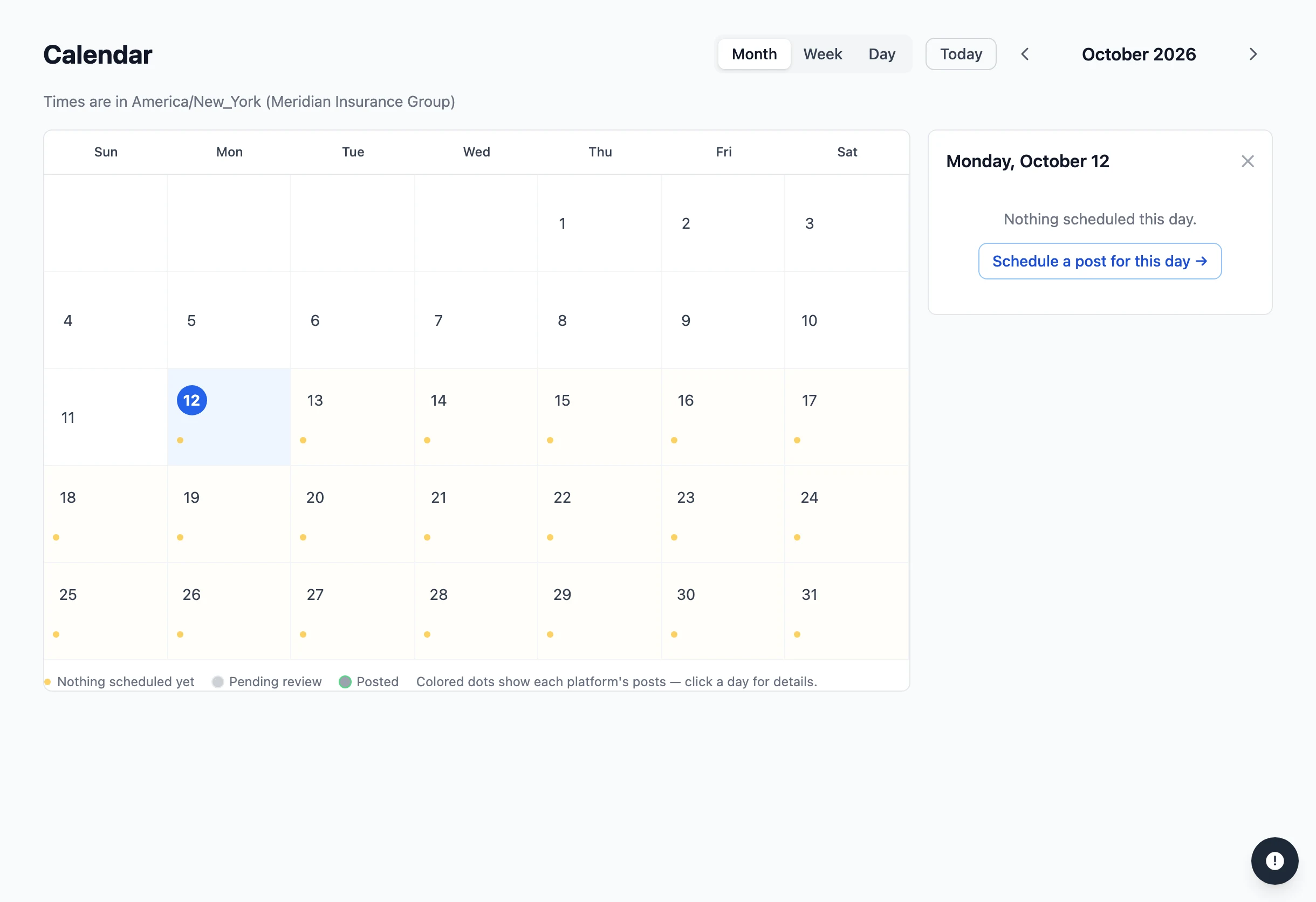Select day 20 in the grid
Viewport: 1316px width, 902px height.
pyautogui.click(x=353, y=515)
